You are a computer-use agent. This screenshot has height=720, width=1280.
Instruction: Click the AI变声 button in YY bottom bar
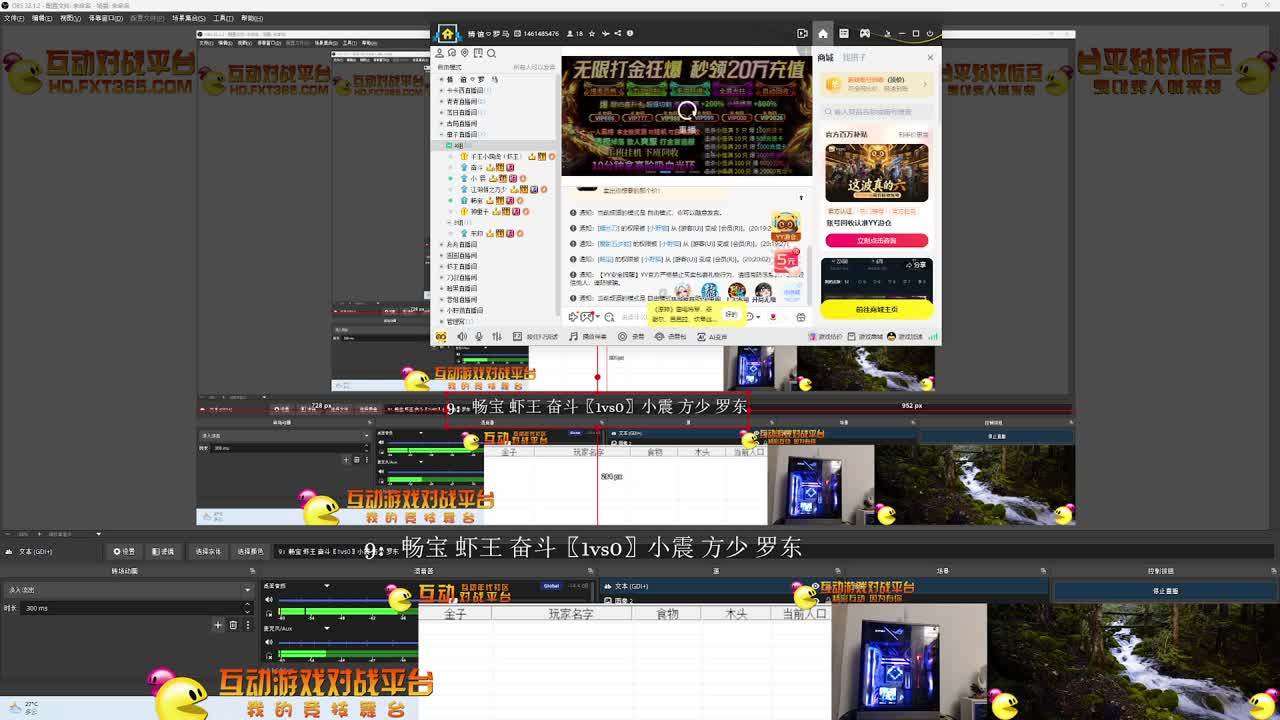click(711, 337)
